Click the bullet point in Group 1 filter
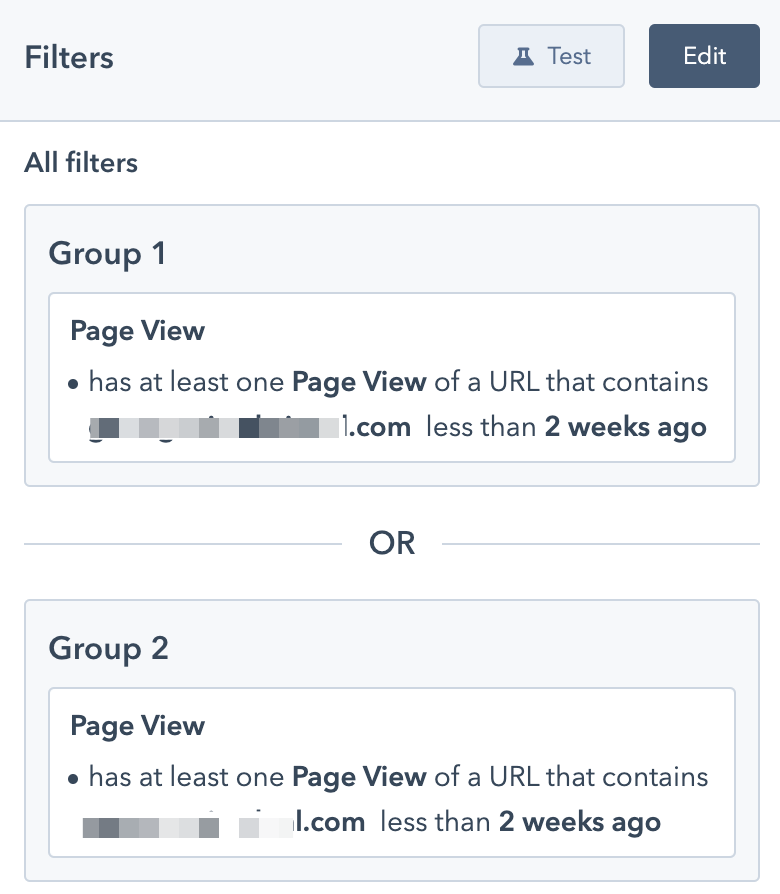 (72, 384)
